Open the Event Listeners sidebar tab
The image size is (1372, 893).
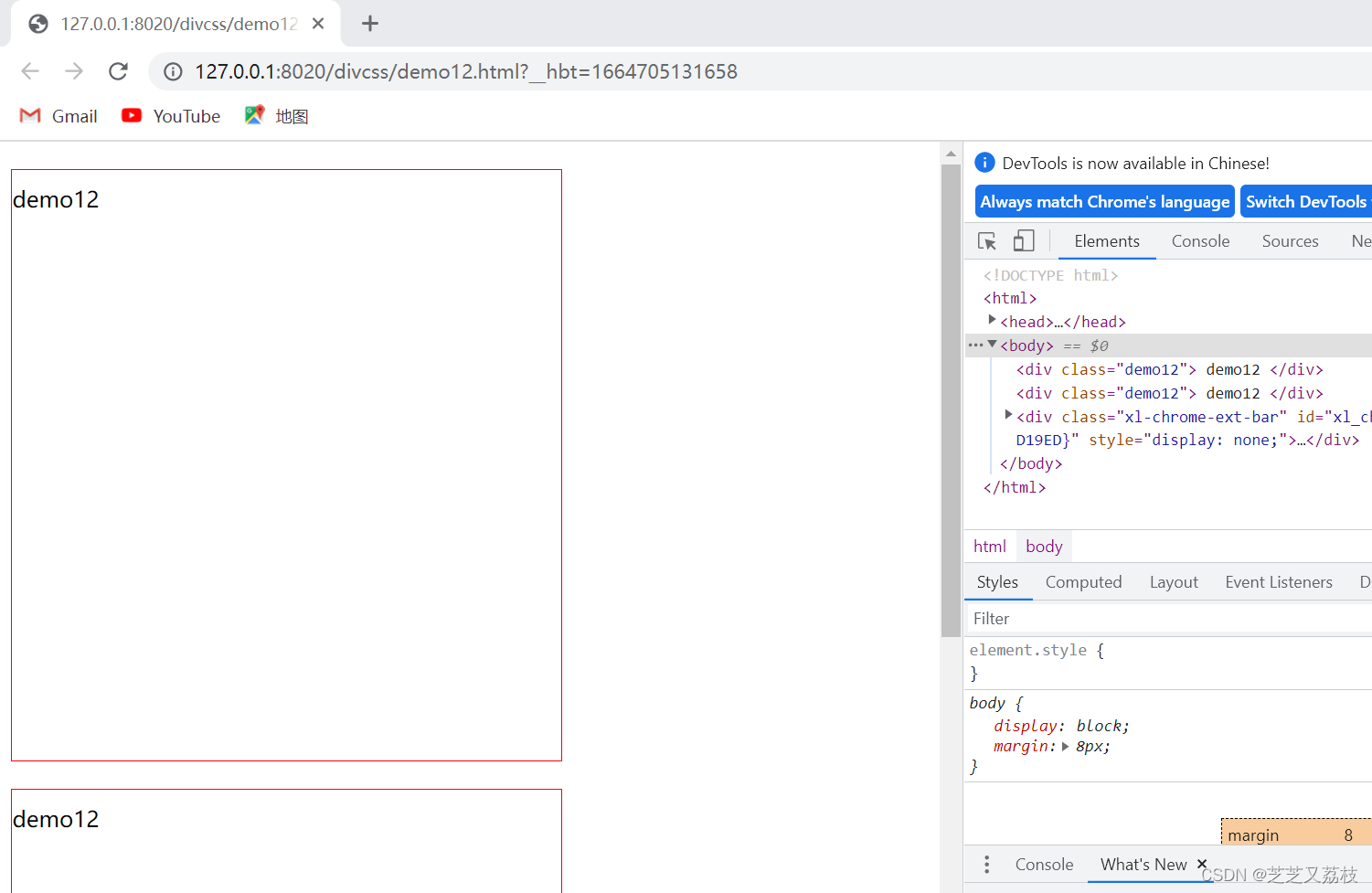[1279, 582]
